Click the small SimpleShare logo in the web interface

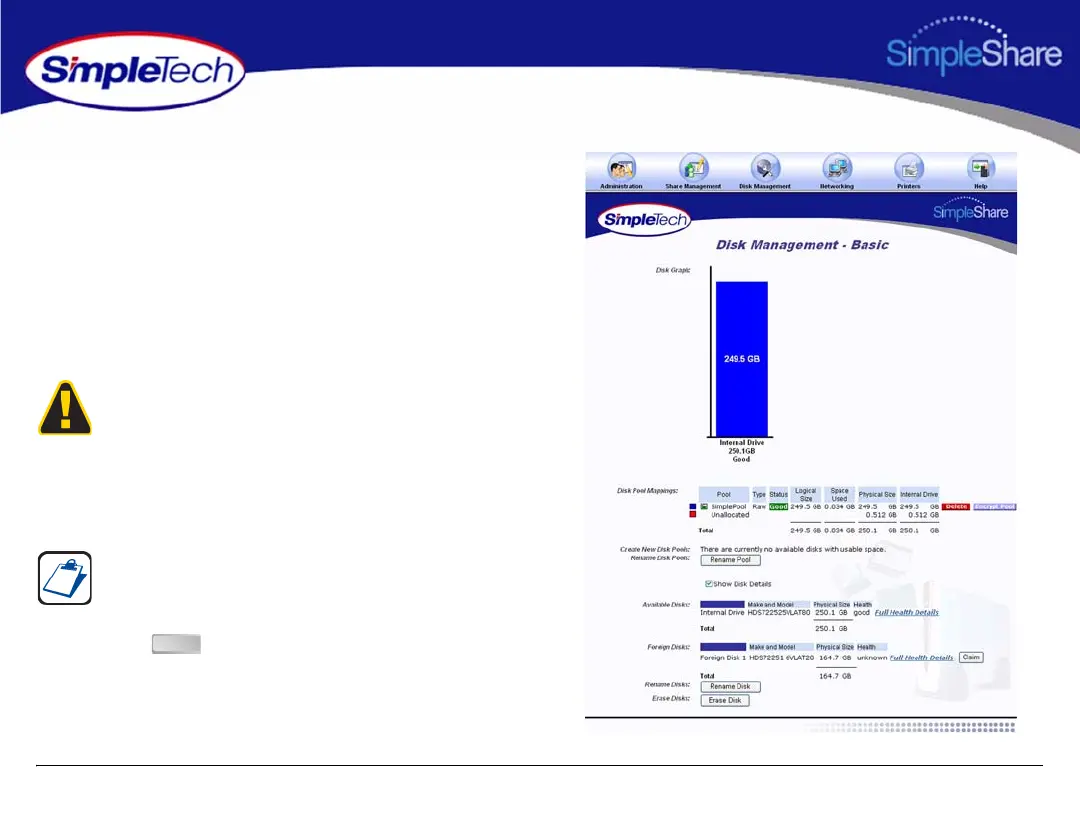click(970, 209)
